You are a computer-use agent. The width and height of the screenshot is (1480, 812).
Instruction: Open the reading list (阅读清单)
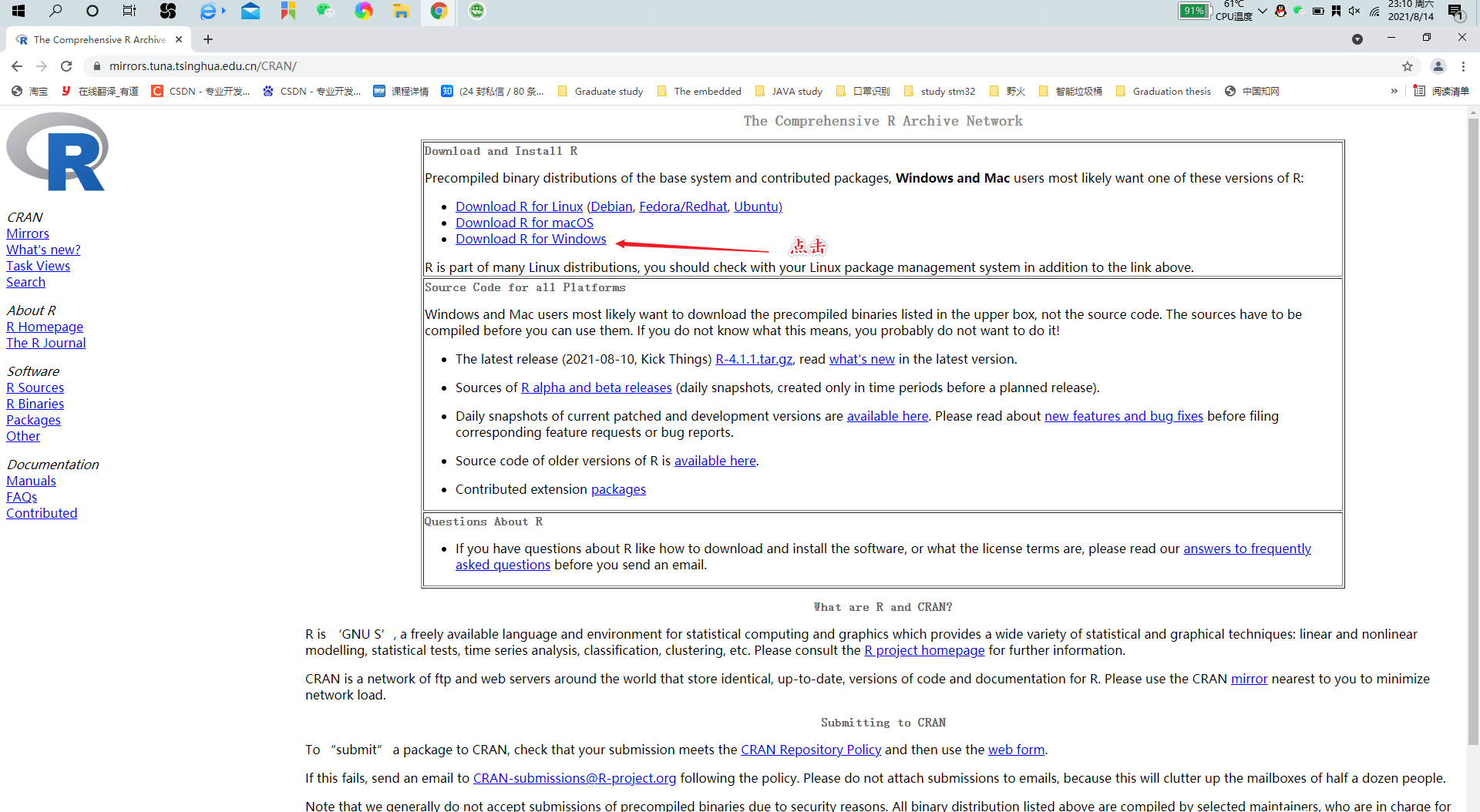(1441, 91)
